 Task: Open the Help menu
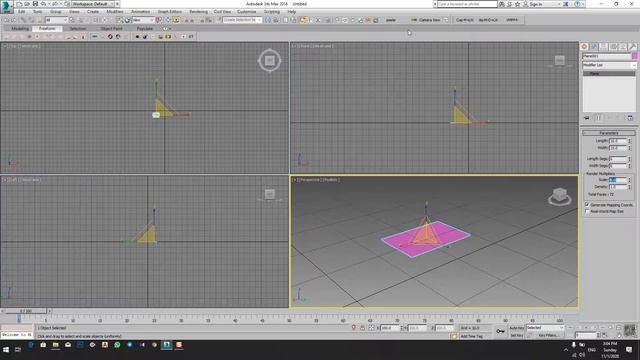tap(291, 11)
